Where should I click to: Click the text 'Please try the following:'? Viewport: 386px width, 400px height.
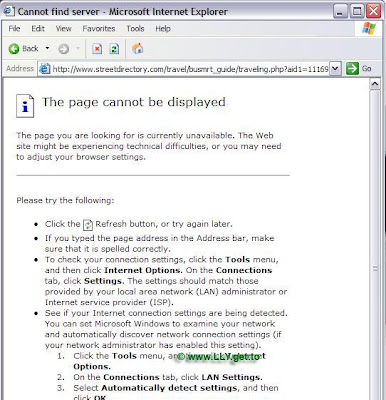[x=65, y=201]
